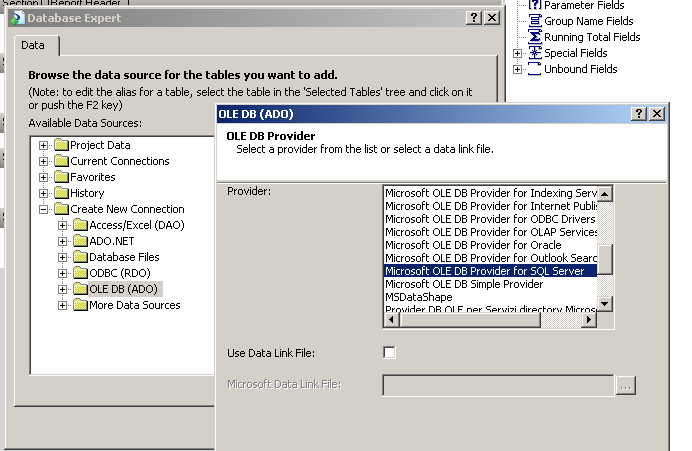The width and height of the screenshot is (692, 451).
Task: Select Microsoft OLE DB Provider for ODBC Drivers
Action: (490, 219)
